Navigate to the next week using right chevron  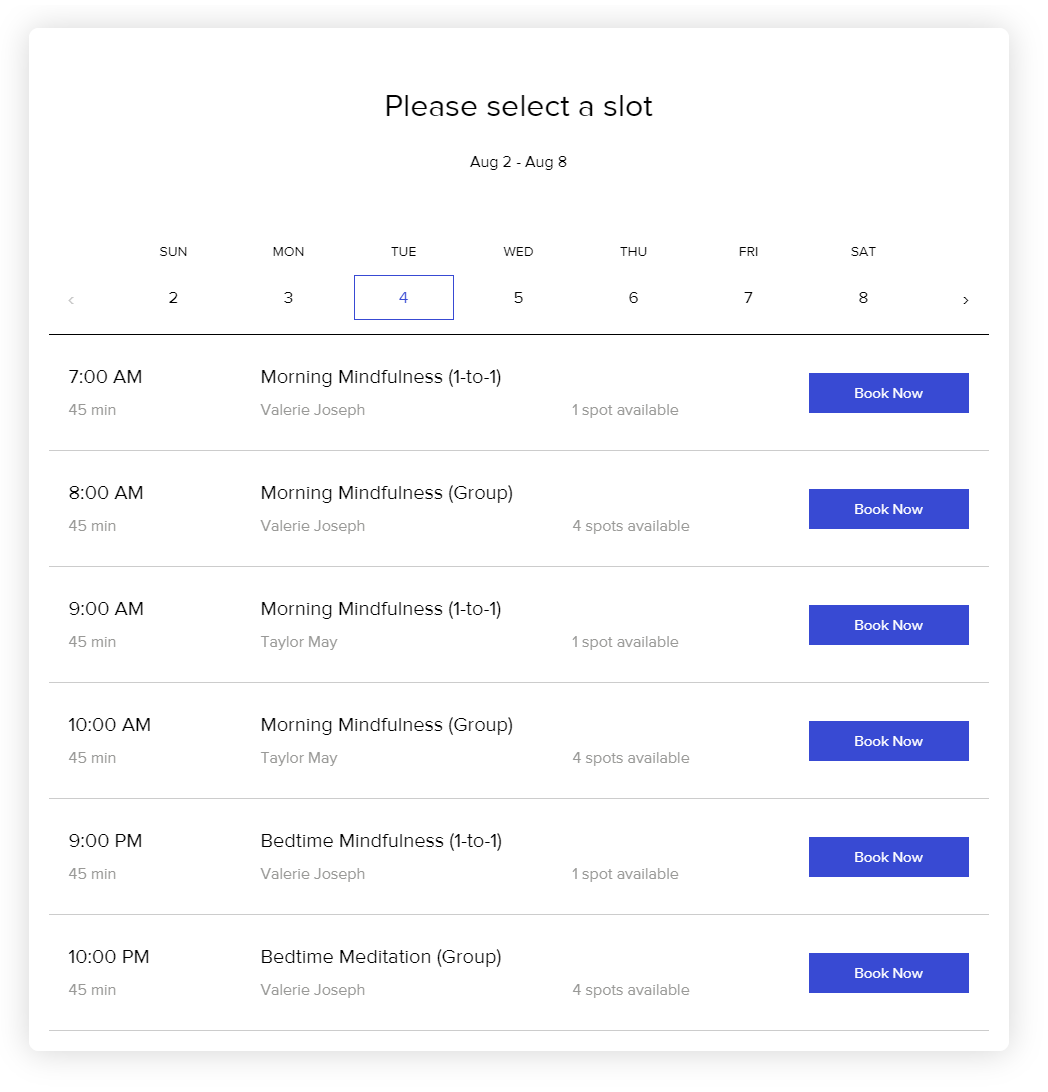click(966, 299)
